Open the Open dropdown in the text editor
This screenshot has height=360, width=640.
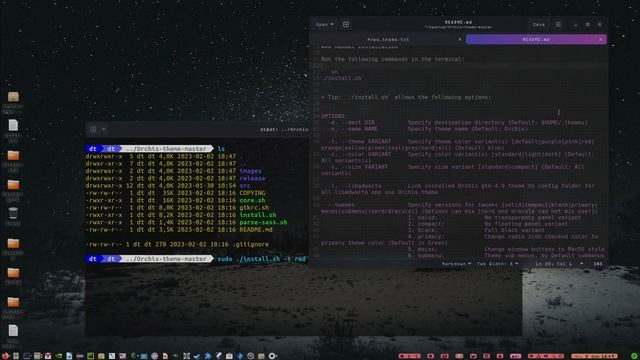click(324, 24)
